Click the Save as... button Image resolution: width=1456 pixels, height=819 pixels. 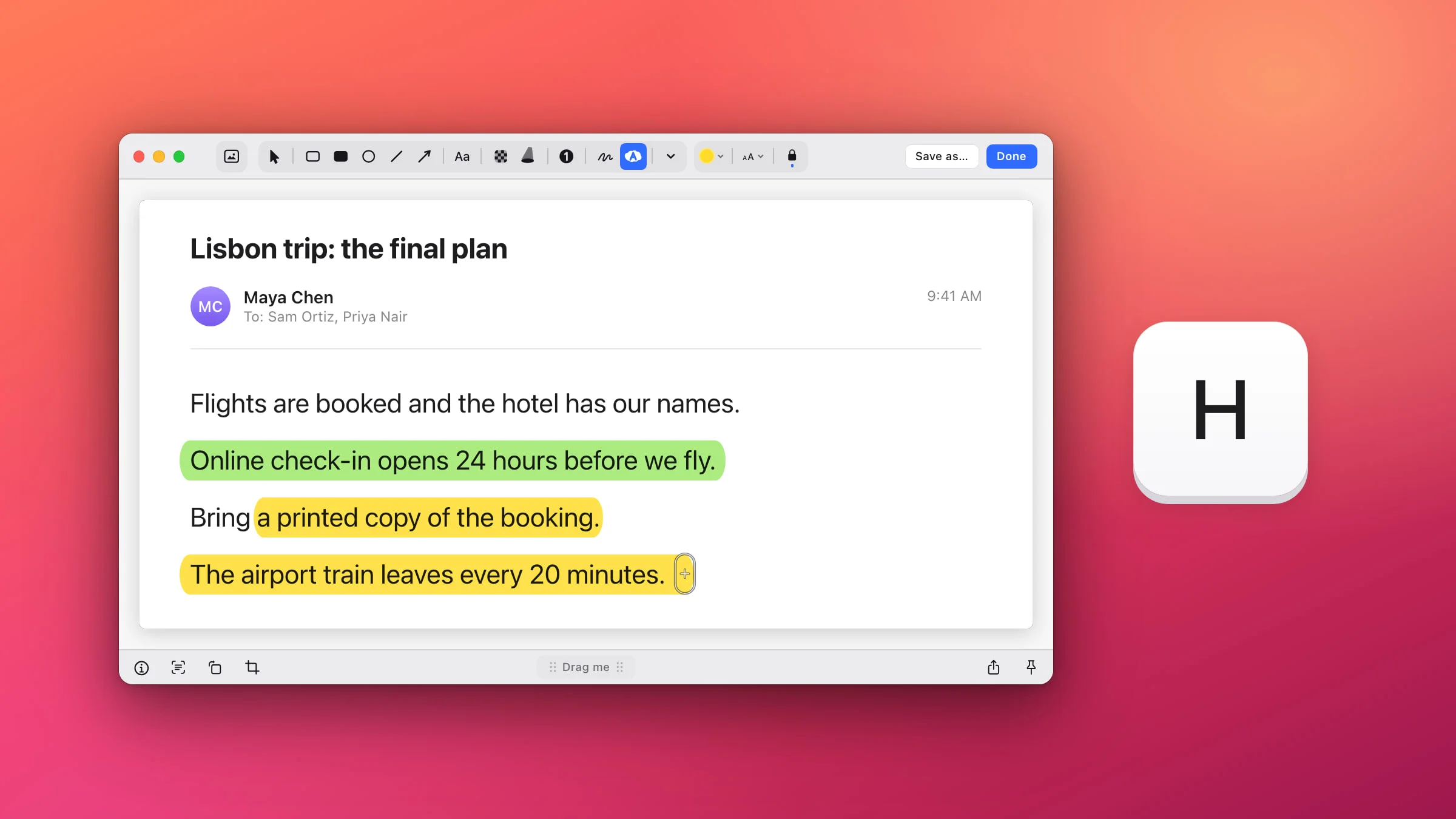(x=942, y=157)
